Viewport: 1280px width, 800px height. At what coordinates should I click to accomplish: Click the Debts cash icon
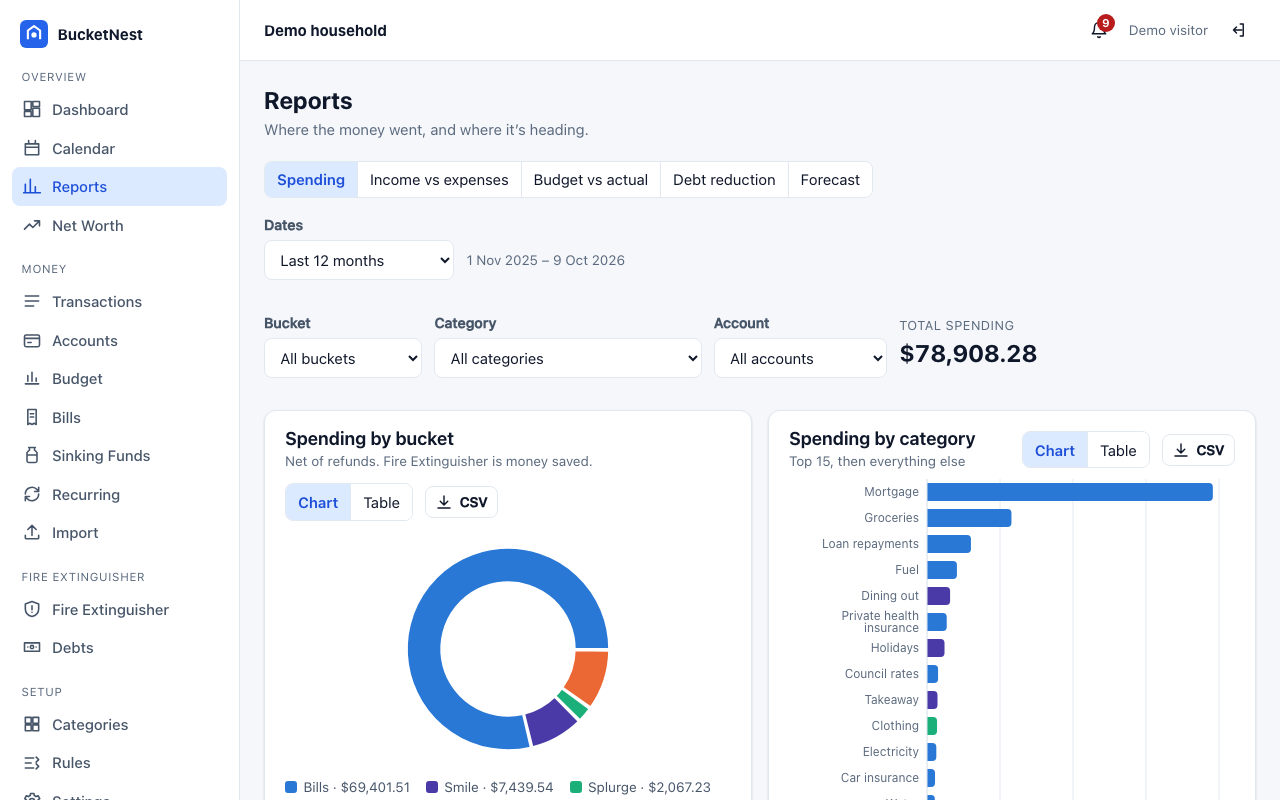pos(32,647)
